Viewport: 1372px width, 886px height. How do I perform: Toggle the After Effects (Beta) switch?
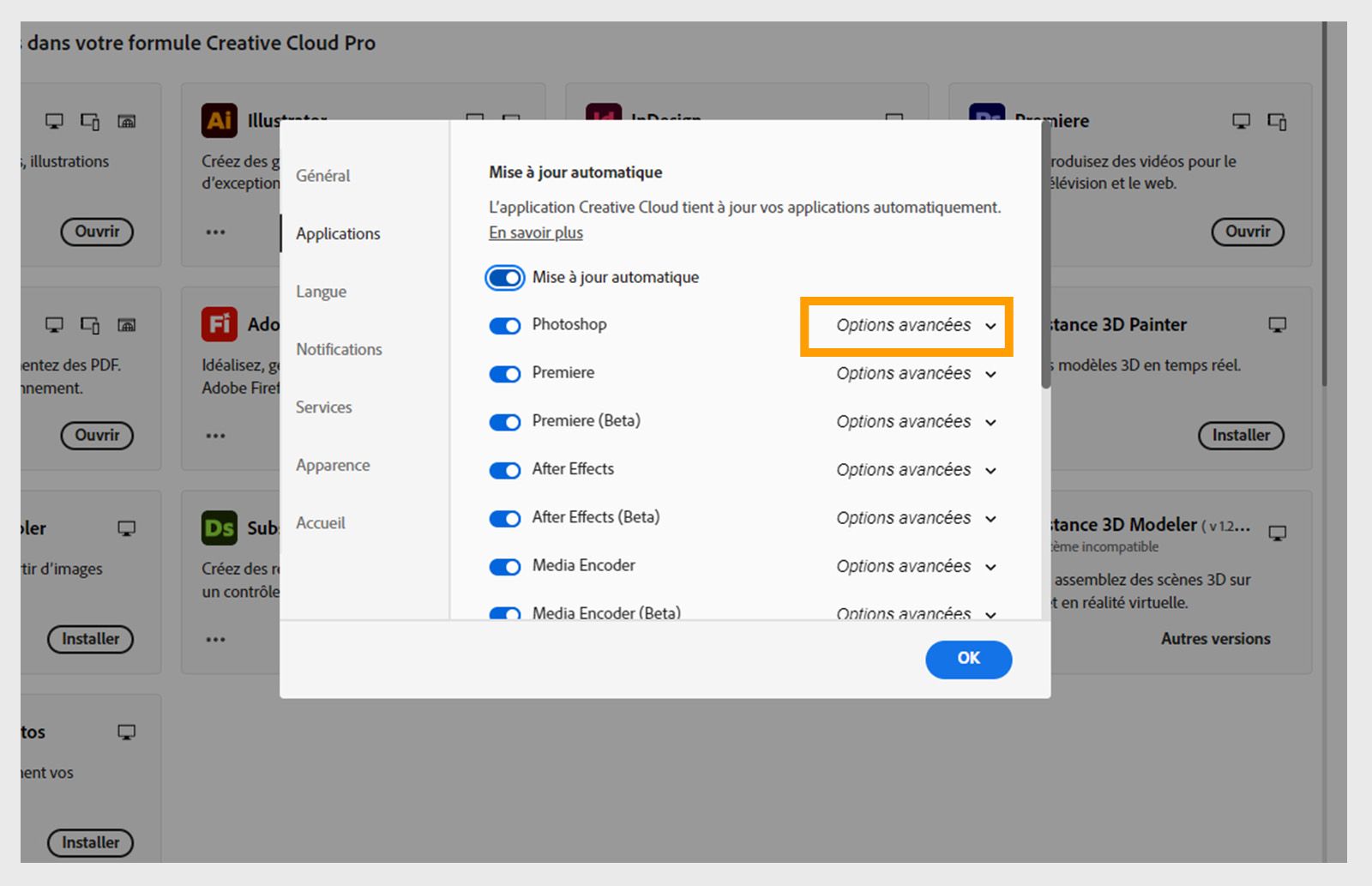coord(504,518)
